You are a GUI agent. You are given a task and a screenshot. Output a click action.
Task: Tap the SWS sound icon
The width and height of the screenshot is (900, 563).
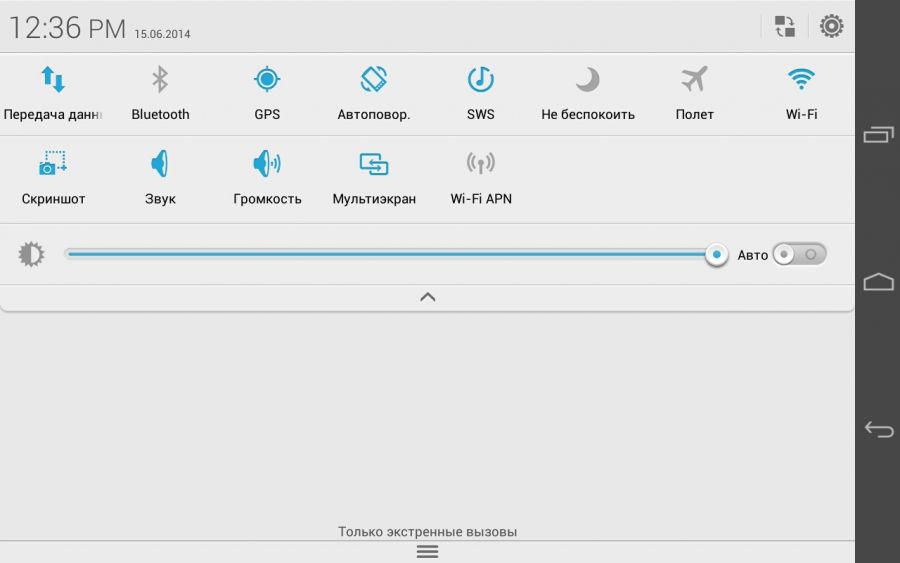tap(481, 81)
